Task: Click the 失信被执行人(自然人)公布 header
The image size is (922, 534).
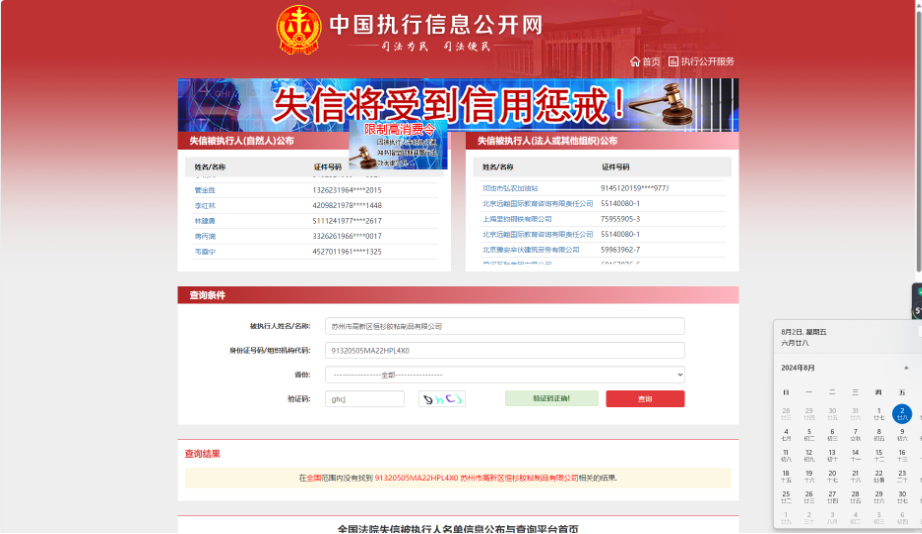Action: (242, 141)
